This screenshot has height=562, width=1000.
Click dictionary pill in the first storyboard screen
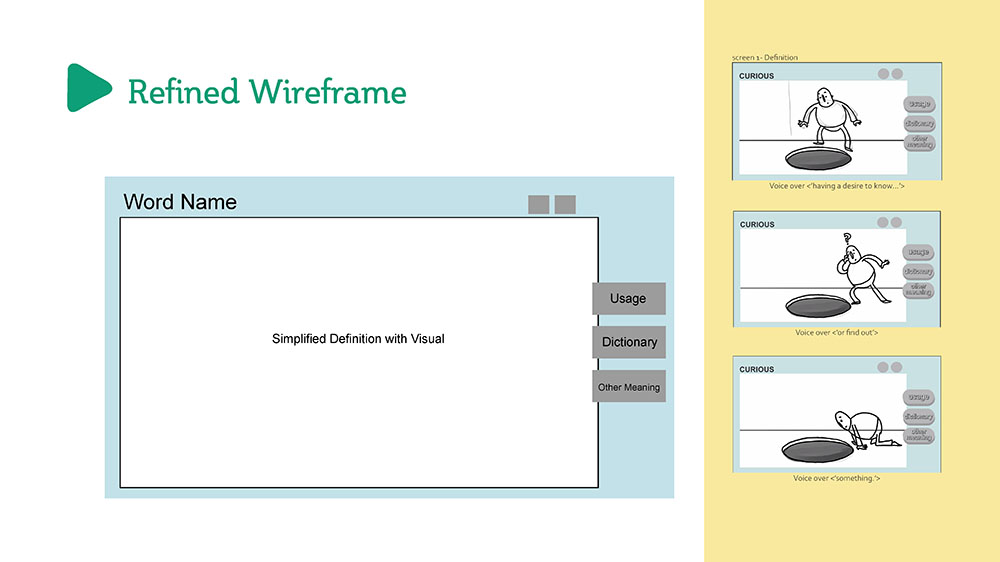pos(919,123)
